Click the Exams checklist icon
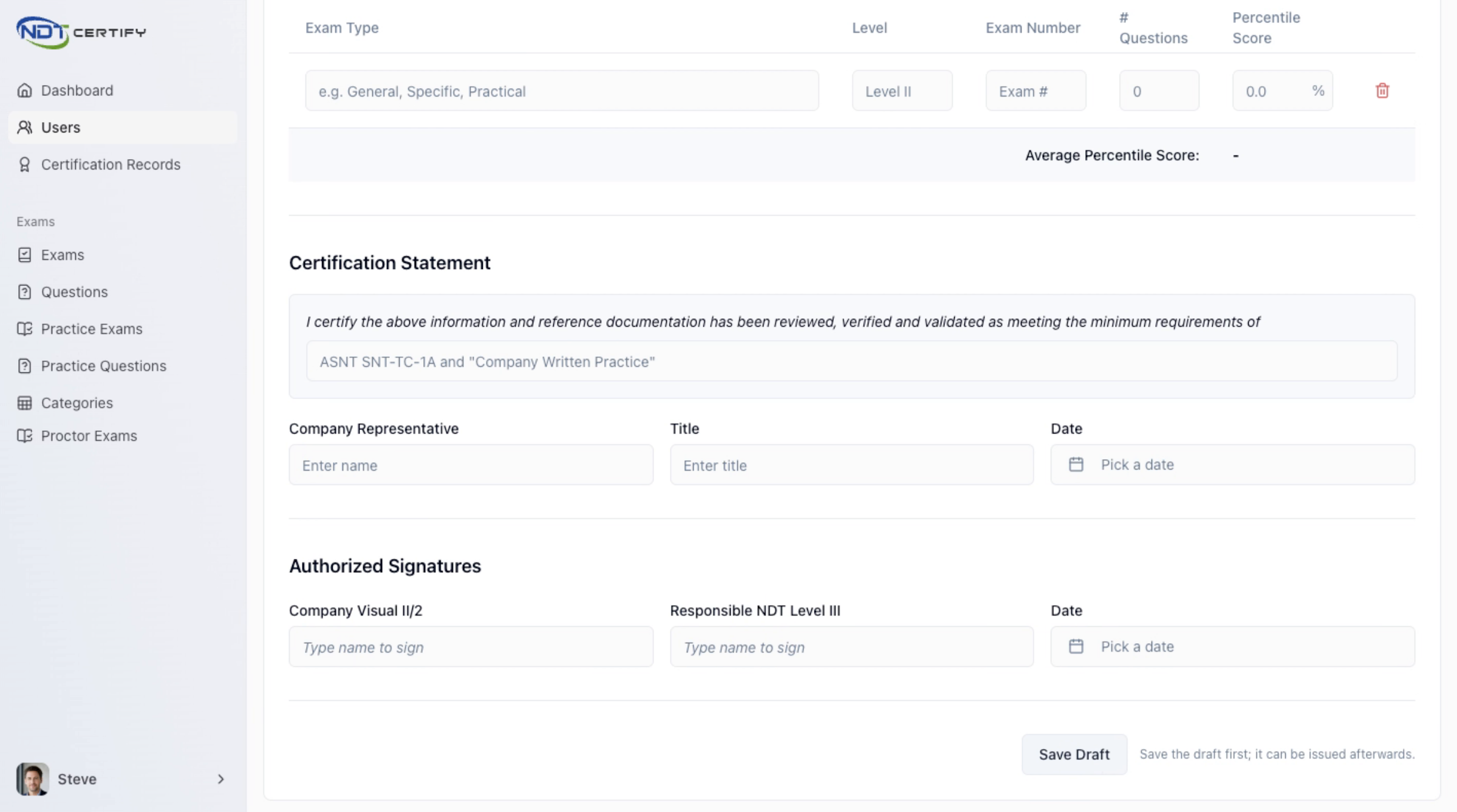Screen dimensions: 1457x812 (x=24, y=255)
